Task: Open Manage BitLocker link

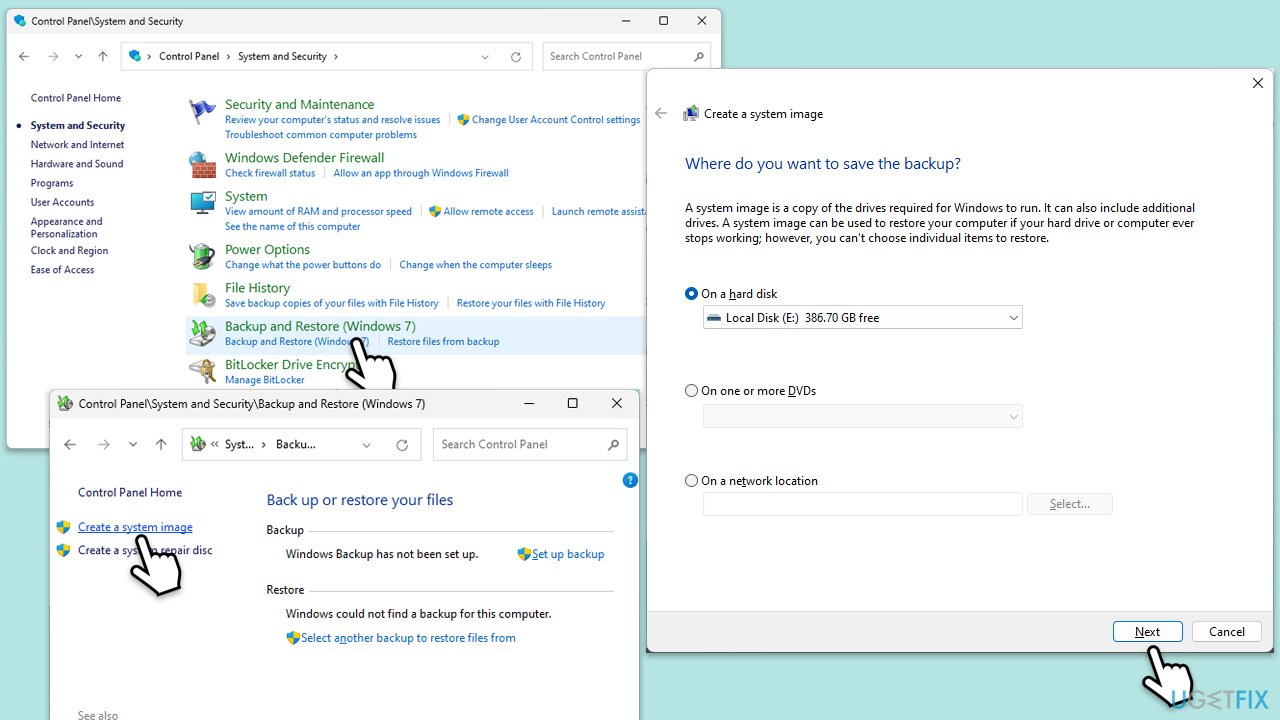Action: pos(264,380)
